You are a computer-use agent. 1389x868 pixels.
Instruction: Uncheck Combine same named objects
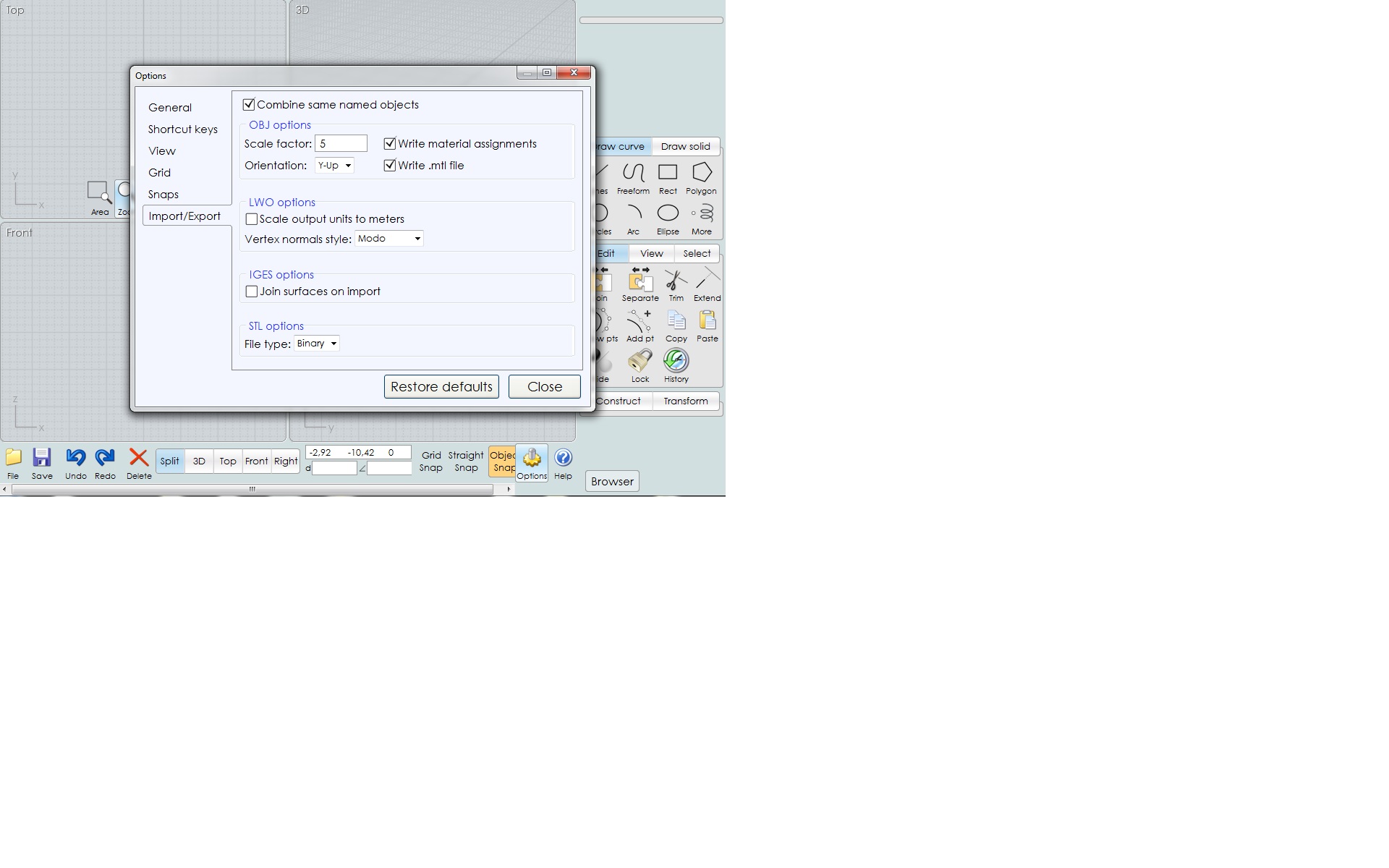[249, 105]
